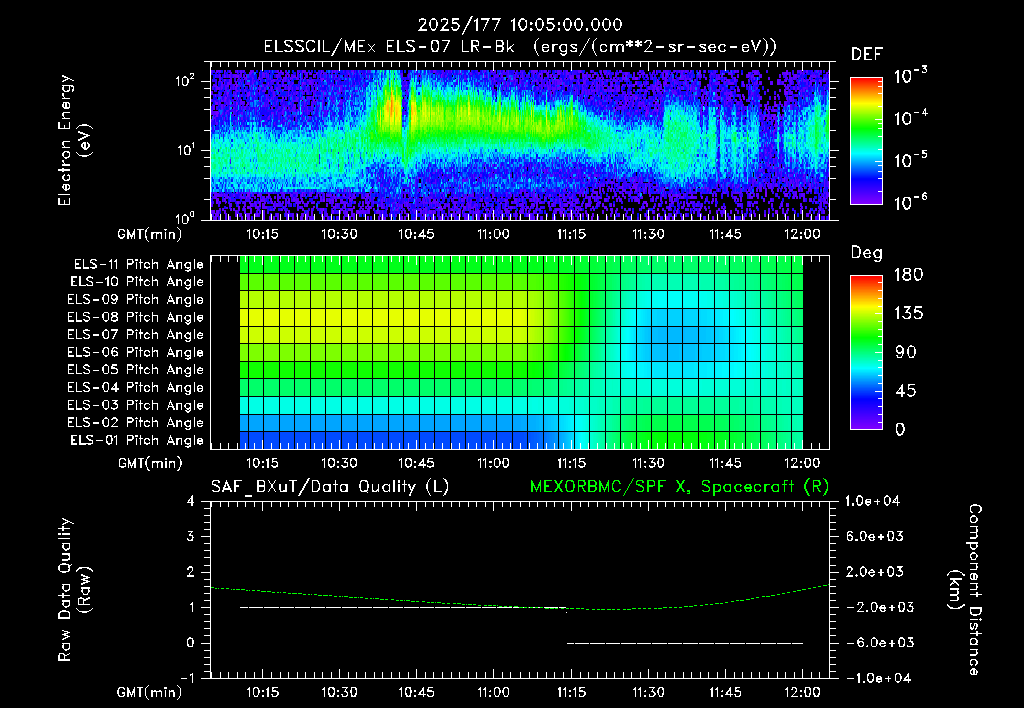Click the ELS-04 Pitch Angle row label
This screenshot has width=1024, height=708.
[136, 387]
